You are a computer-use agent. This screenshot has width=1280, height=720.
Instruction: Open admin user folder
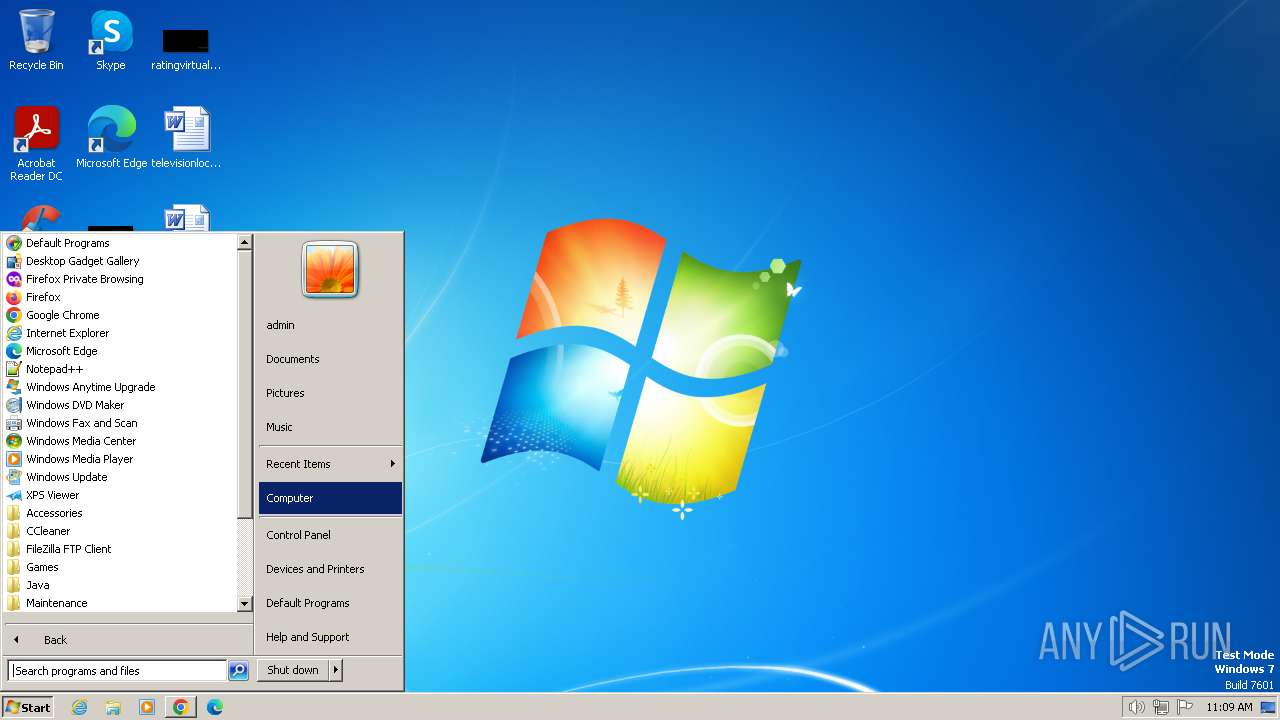click(x=330, y=325)
